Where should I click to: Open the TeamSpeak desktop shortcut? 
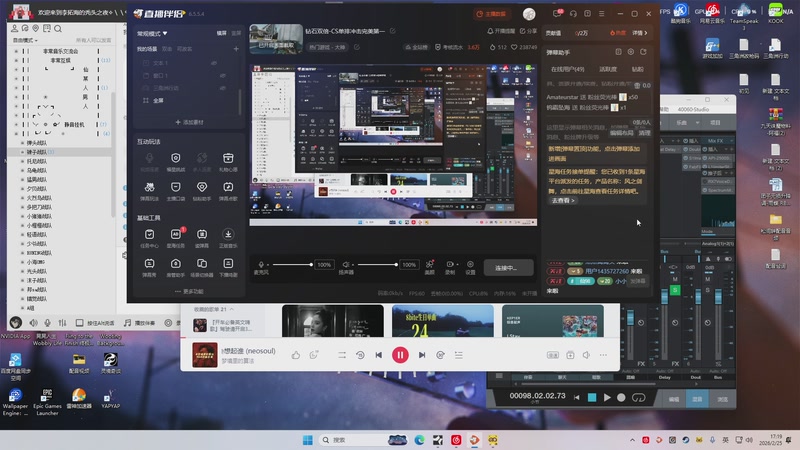tap(744, 15)
